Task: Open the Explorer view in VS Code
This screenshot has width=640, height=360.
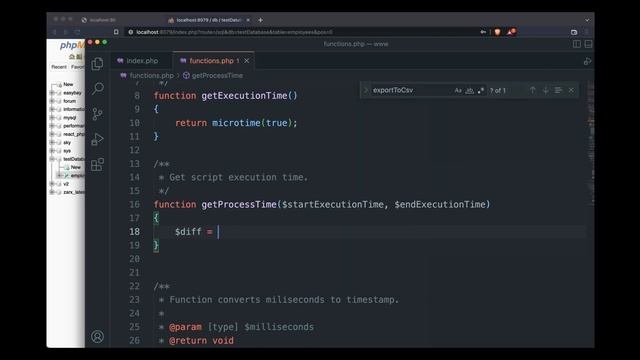Action: pyautogui.click(x=97, y=64)
